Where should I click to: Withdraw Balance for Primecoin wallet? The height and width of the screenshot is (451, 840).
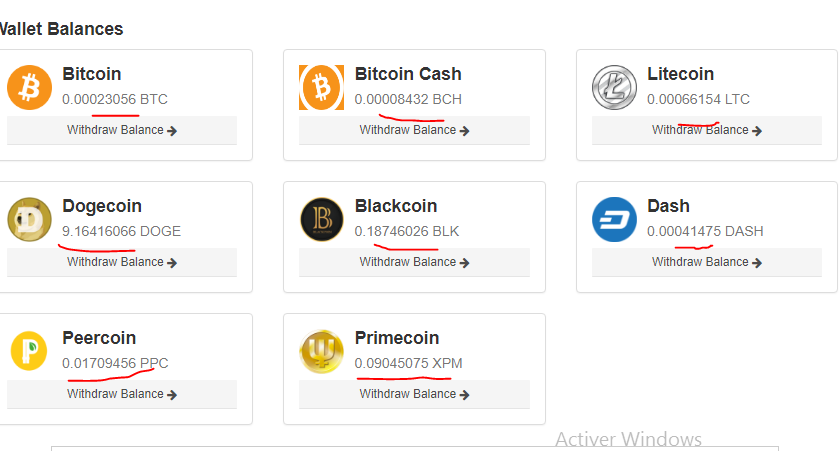(x=414, y=394)
